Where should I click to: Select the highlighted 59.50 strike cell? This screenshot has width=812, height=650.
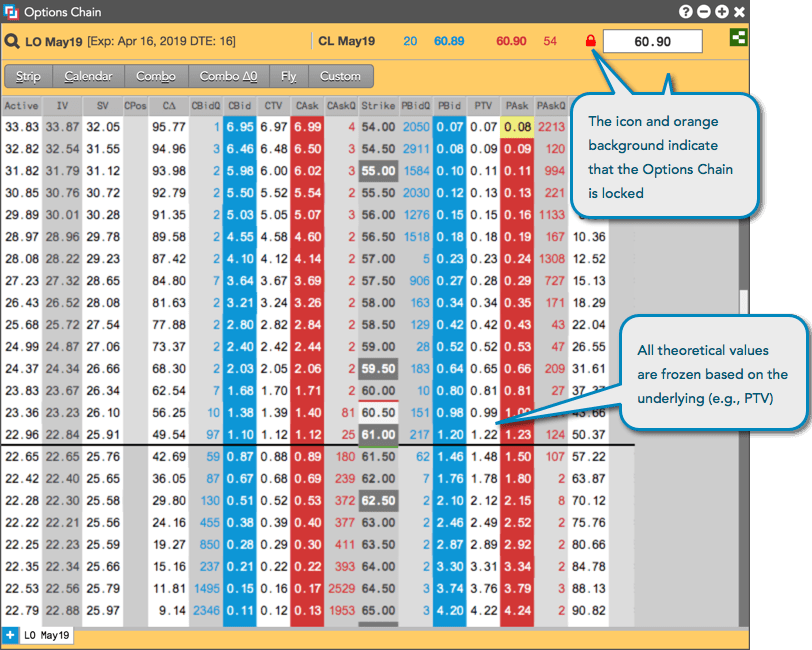click(379, 369)
